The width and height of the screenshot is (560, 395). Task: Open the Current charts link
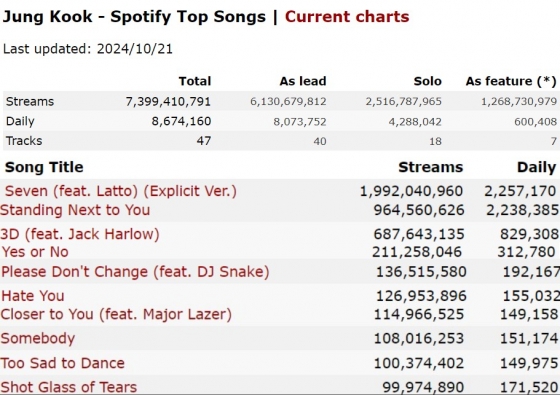pos(347,17)
